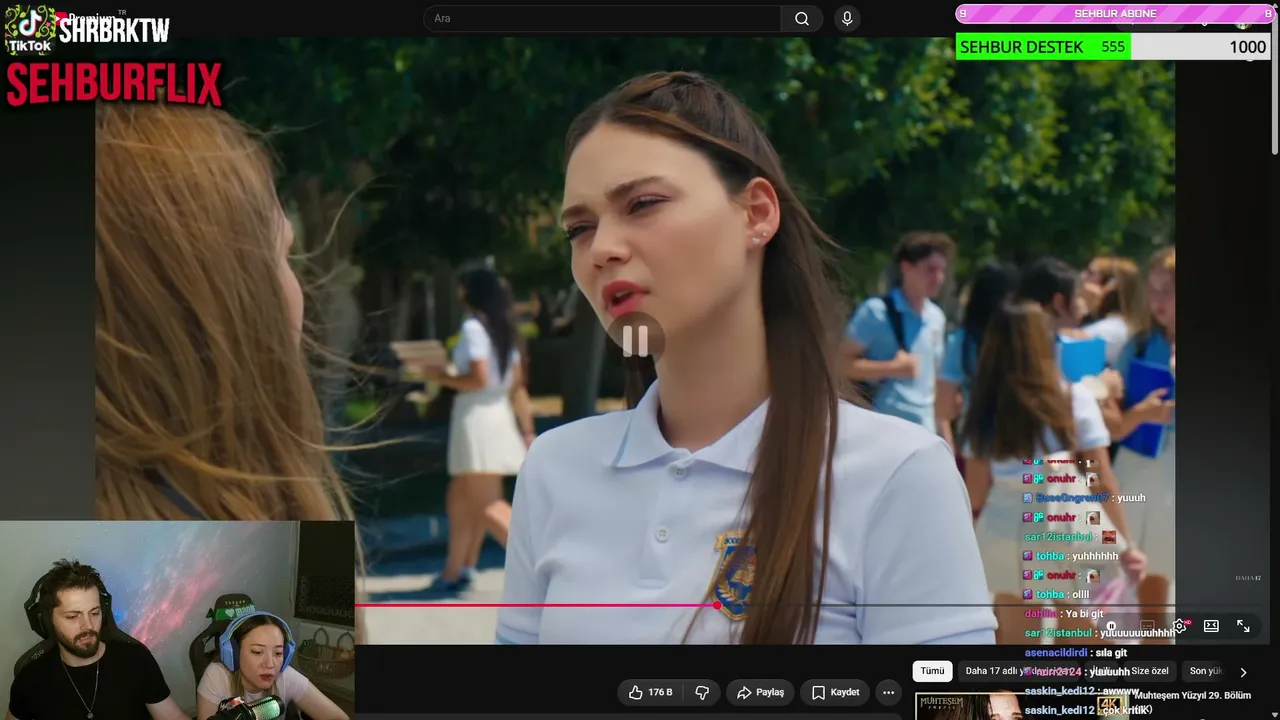Open video settings gear icon
This screenshot has height=720, width=1280.
(x=1180, y=626)
